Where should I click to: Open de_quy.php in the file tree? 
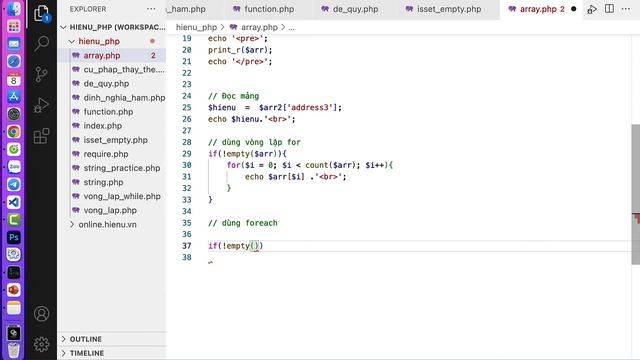(112, 84)
